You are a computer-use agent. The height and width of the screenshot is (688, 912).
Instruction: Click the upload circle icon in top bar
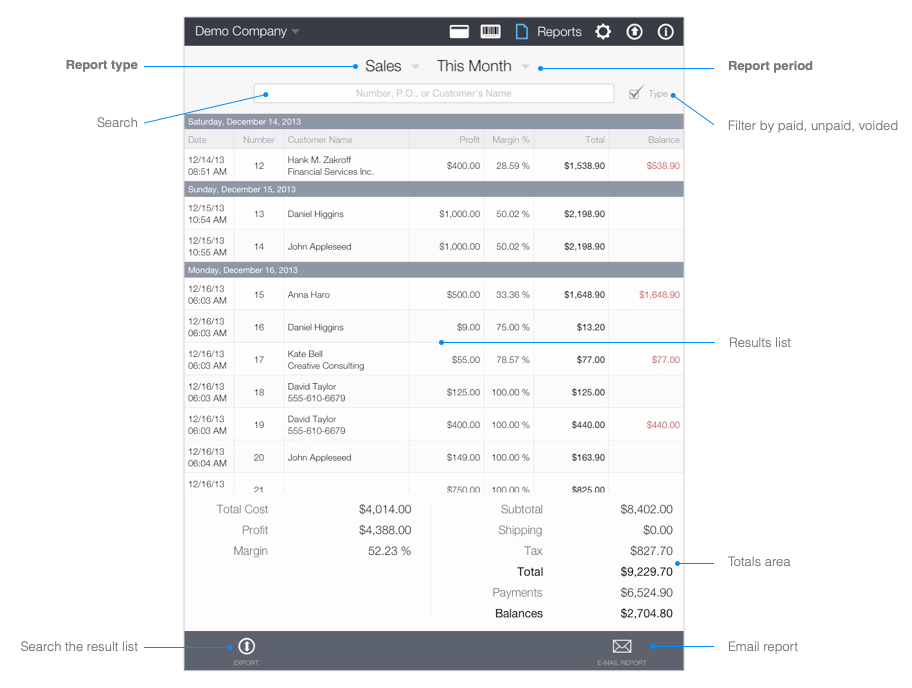pos(634,31)
